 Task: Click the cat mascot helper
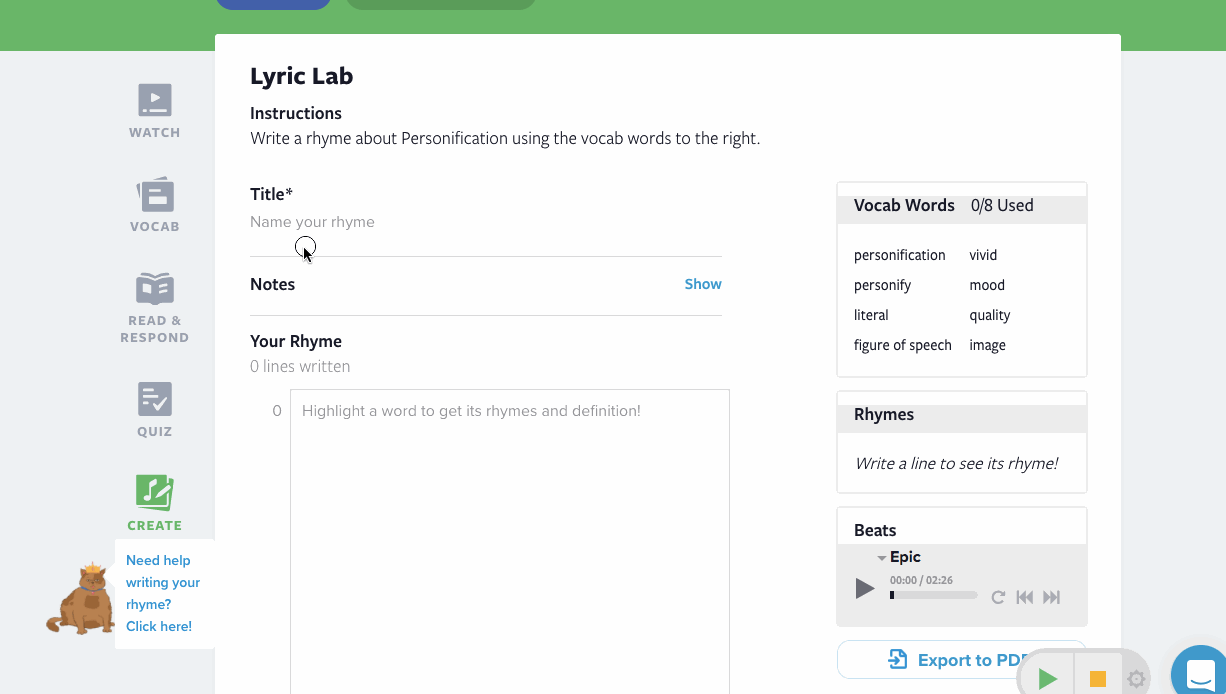[x=83, y=599]
